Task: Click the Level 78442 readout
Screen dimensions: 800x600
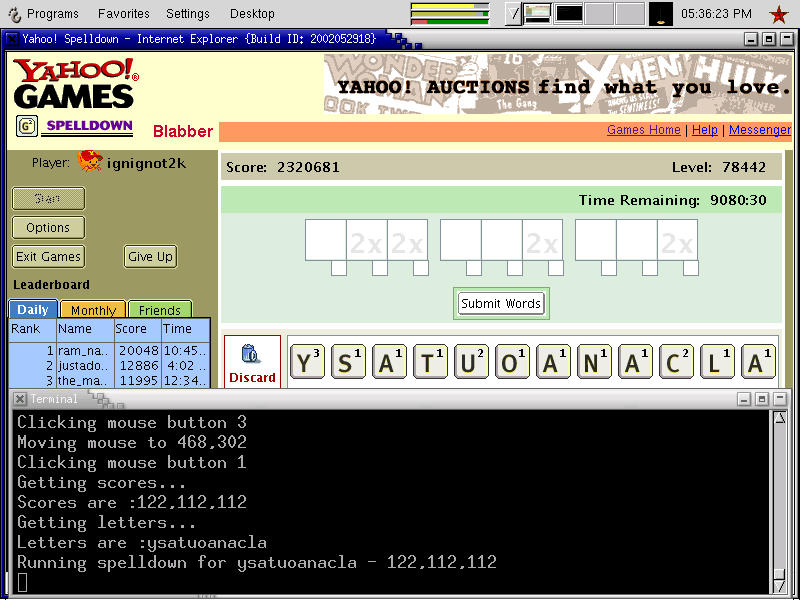Action: point(718,167)
